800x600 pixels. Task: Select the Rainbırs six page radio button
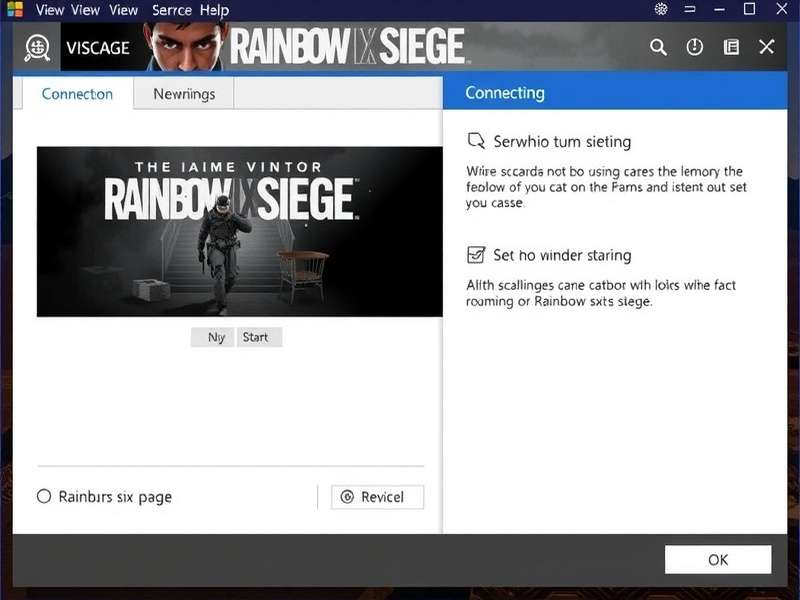click(x=44, y=496)
